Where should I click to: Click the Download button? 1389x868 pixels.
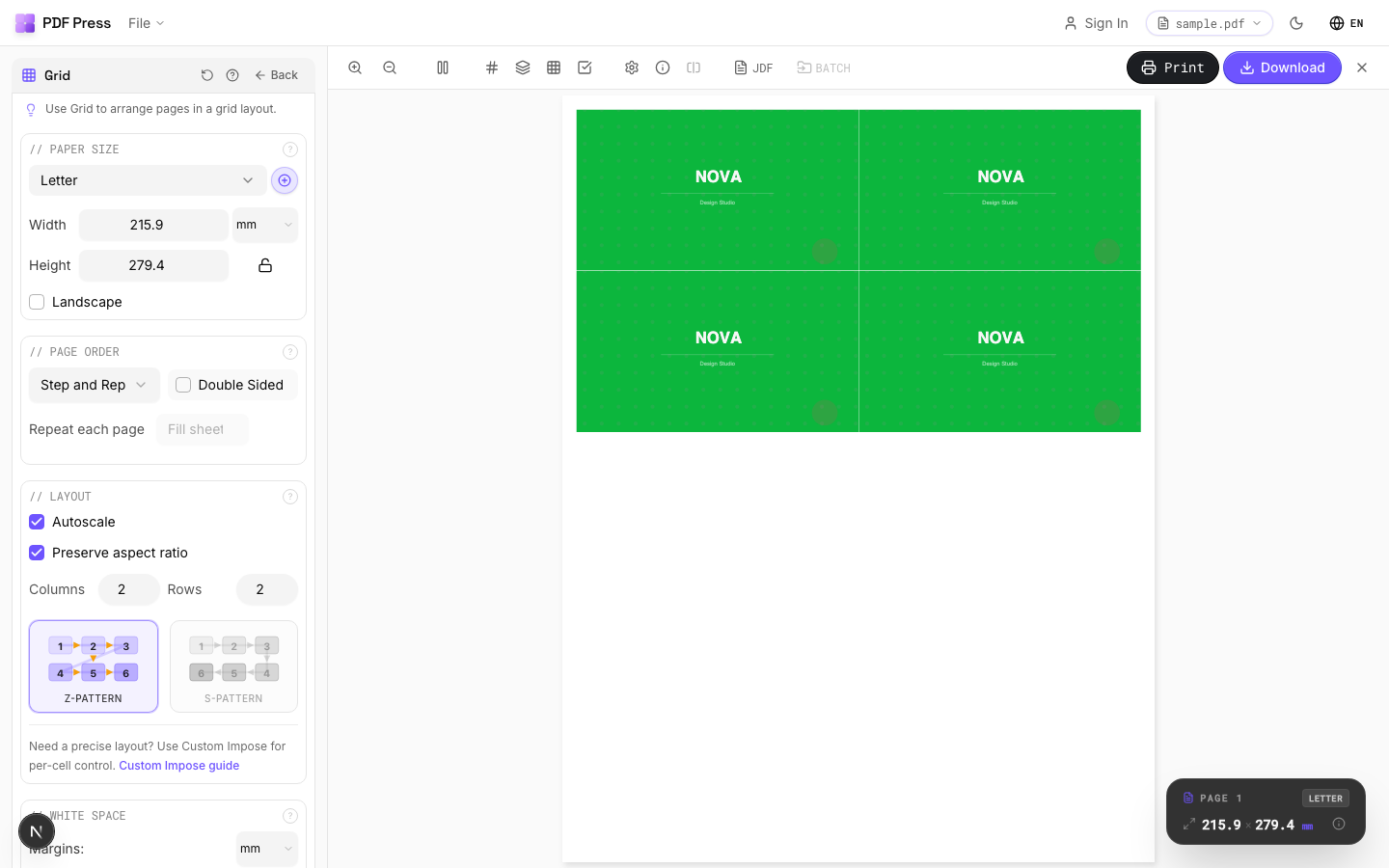[x=1282, y=68]
